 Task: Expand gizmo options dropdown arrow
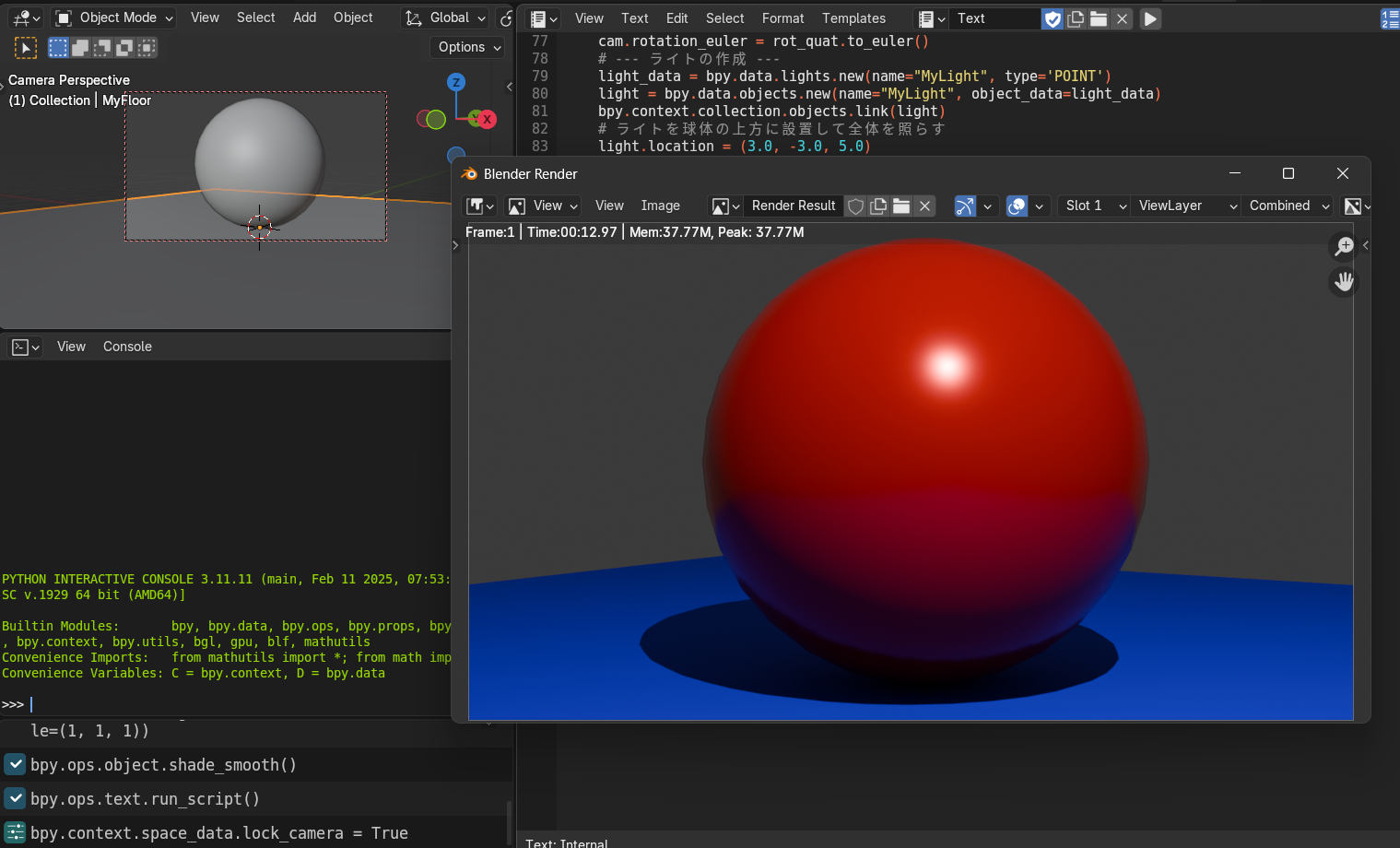[988, 206]
